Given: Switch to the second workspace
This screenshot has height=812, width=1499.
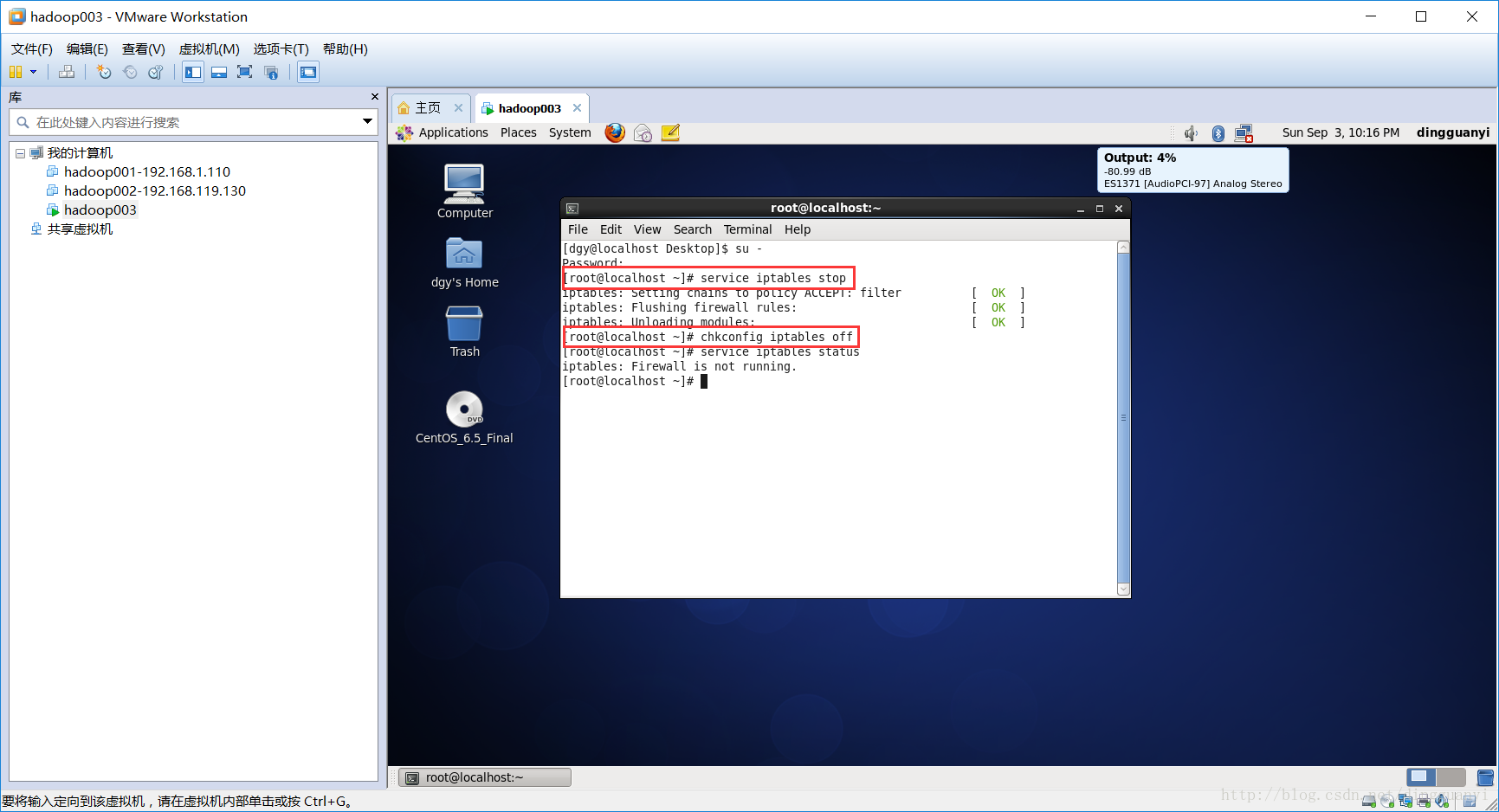Looking at the screenshot, I should 1451,777.
